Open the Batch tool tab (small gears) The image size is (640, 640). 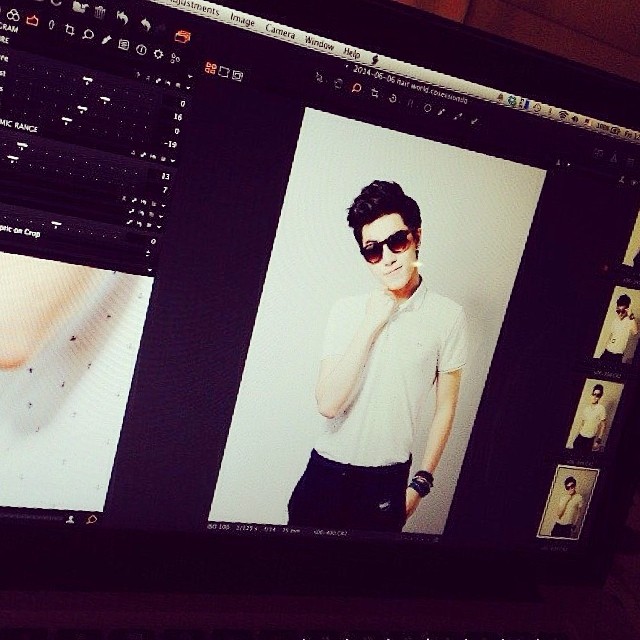point(175,58)
